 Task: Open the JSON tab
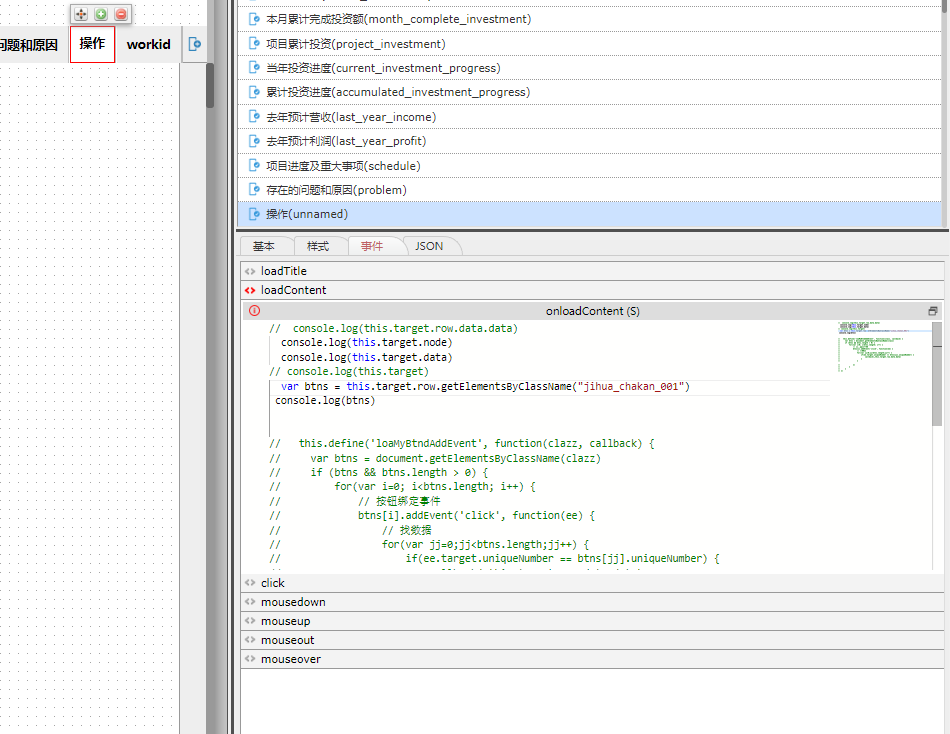click(x=429, y=246)
